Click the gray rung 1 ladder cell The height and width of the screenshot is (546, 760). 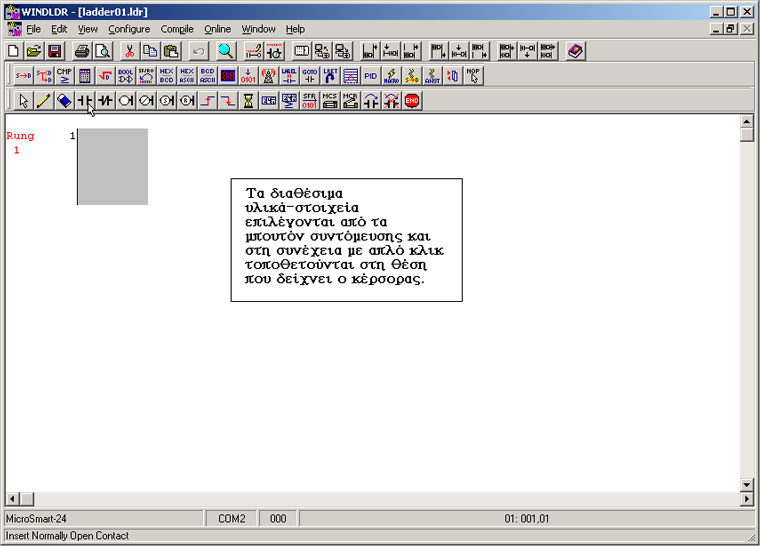click(x=113, y=166)
